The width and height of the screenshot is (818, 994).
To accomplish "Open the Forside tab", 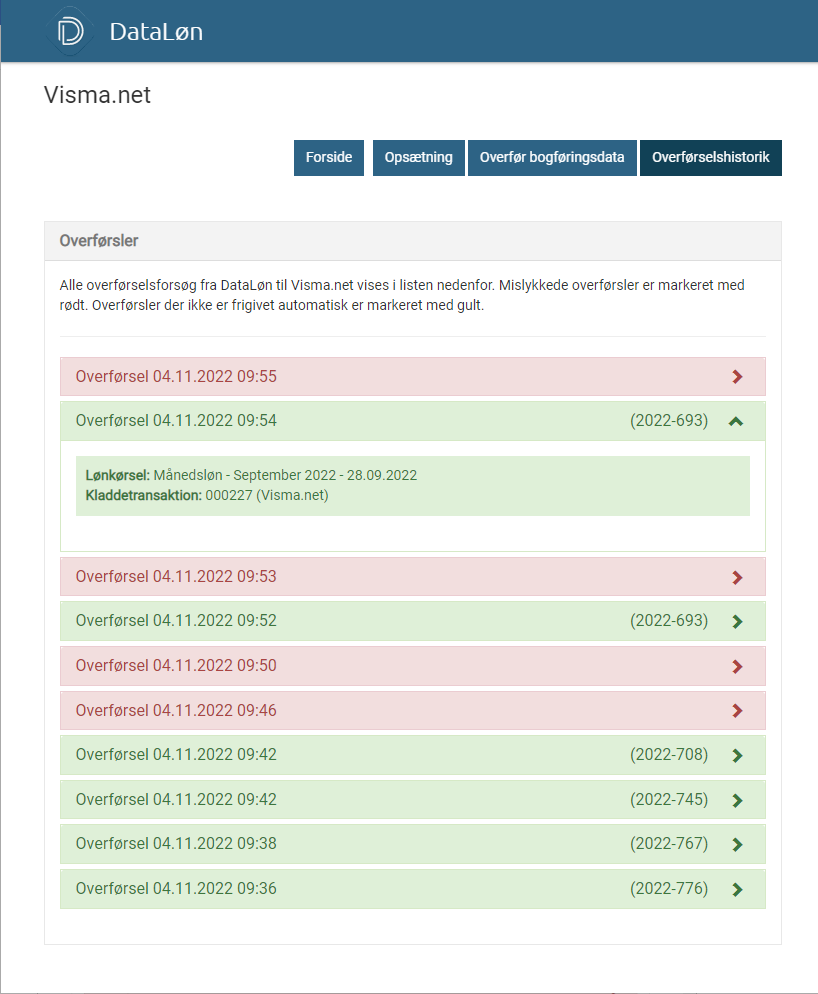I will [329, 158].
